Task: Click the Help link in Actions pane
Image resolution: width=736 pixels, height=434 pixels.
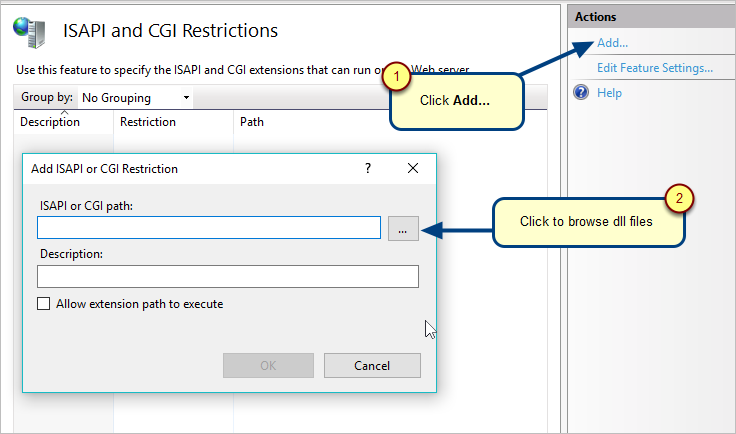Action: pos(609,93)
